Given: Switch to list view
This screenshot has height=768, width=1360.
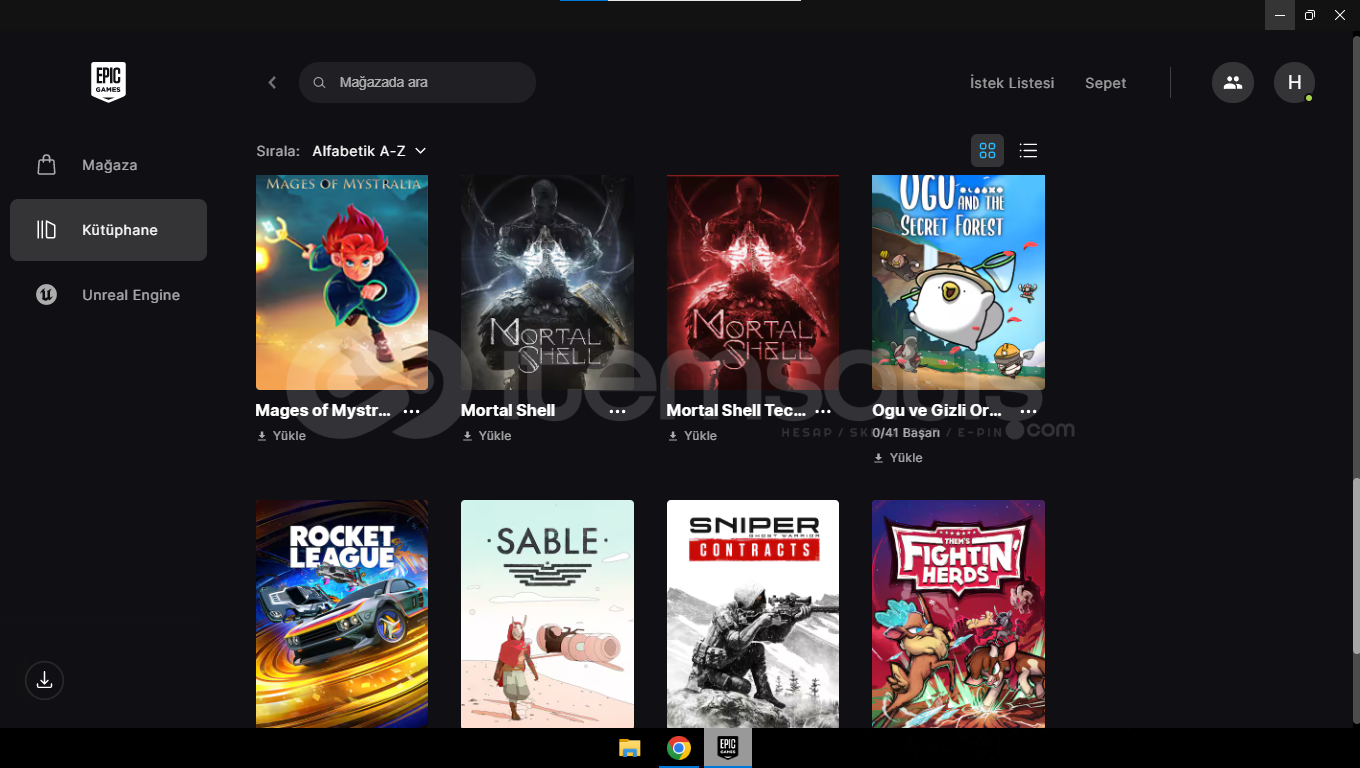Looking at the screenshot, I should click(1028, 151).
